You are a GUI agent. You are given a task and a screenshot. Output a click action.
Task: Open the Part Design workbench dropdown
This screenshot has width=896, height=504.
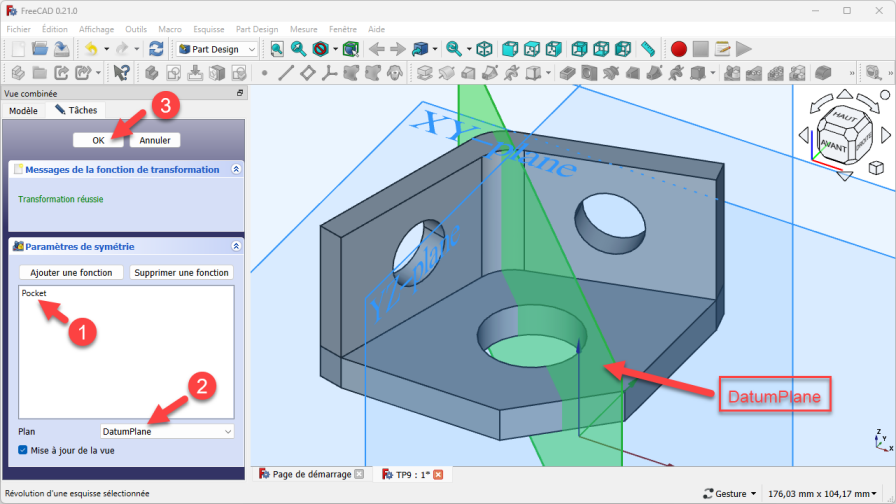coord(217,49)
